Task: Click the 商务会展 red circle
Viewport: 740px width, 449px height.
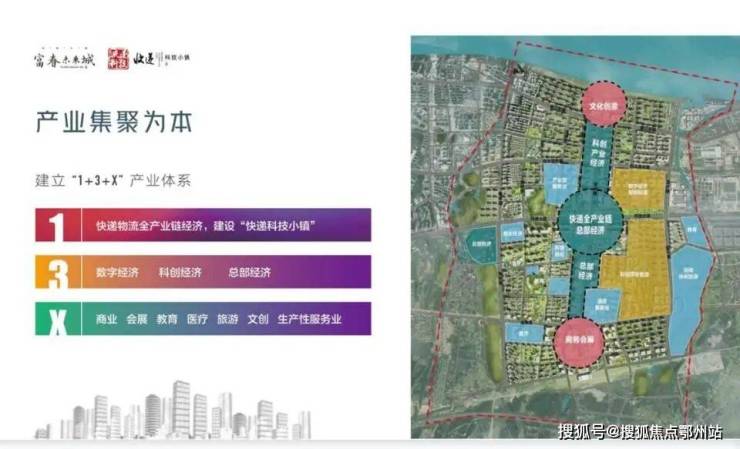Action: pos(579,342)
